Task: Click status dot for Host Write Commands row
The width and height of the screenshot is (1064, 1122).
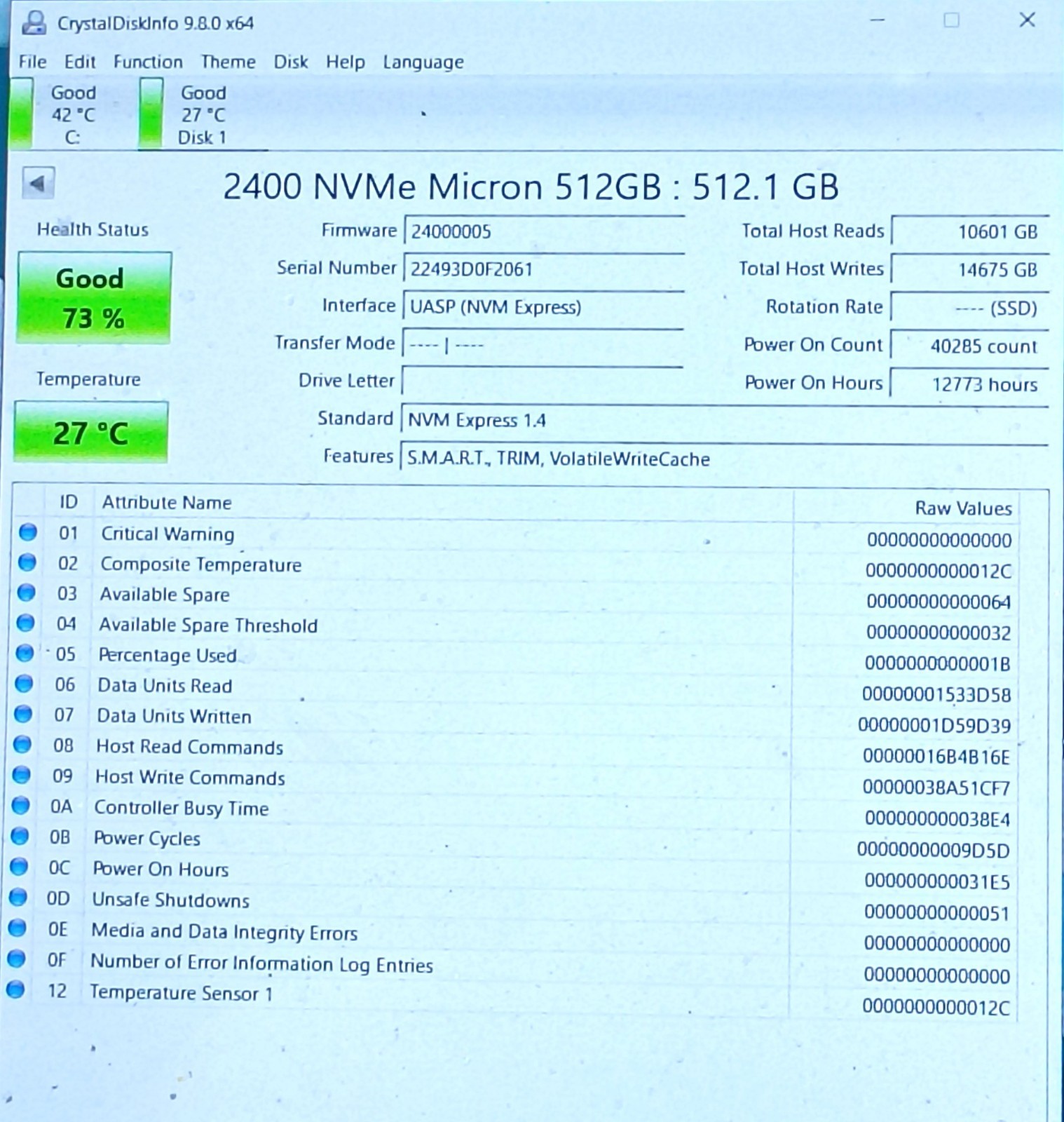Action: point(22,774)
